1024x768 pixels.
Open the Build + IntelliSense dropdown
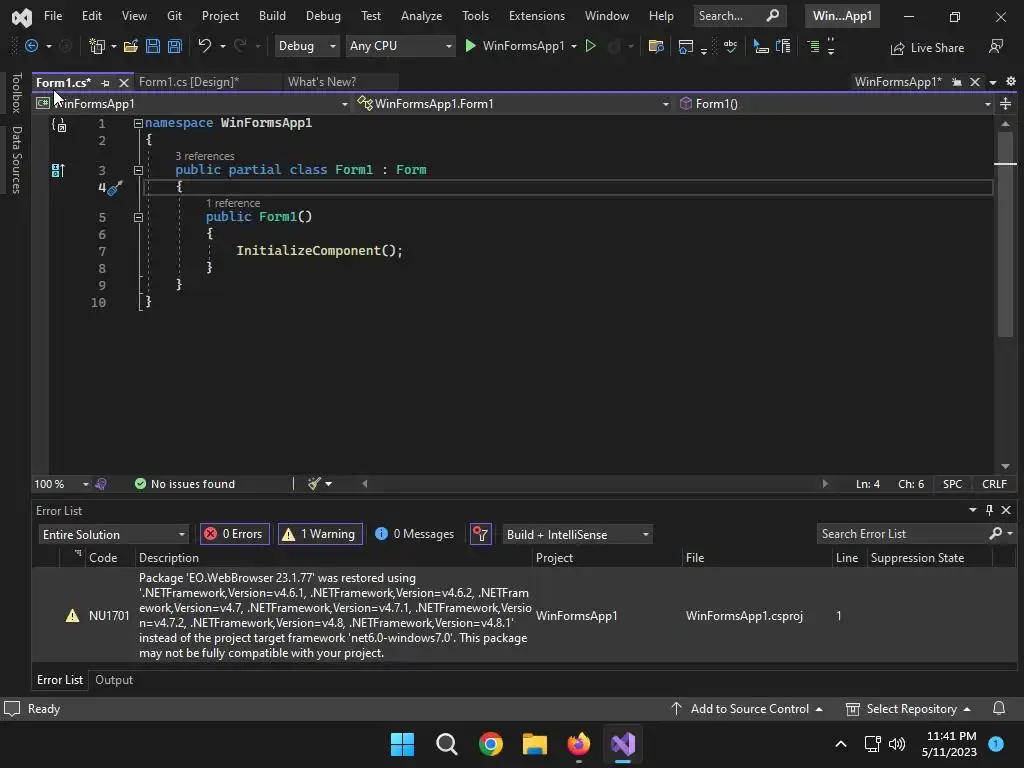[x=577, y=534]
